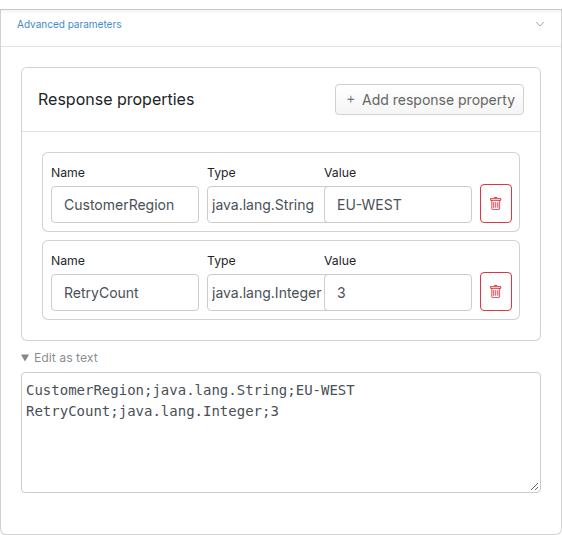Open the java.lang.String type dropdown
This screenshot has height=535, width=562.
pyautogui.click(x=266, y=205)
